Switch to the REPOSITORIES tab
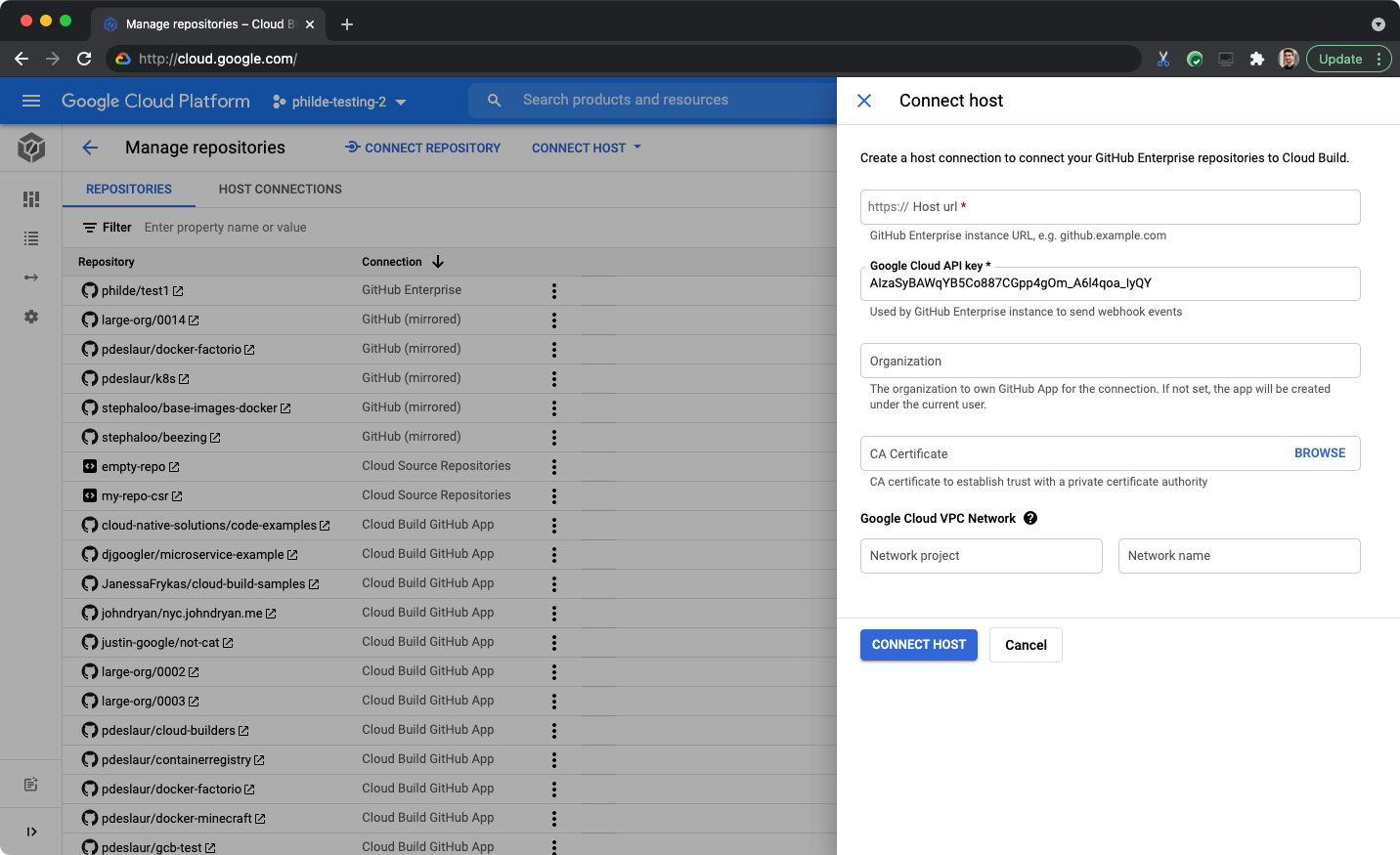Image resolution: width=1400 pixels, height=855 pixels. point(129,190)
